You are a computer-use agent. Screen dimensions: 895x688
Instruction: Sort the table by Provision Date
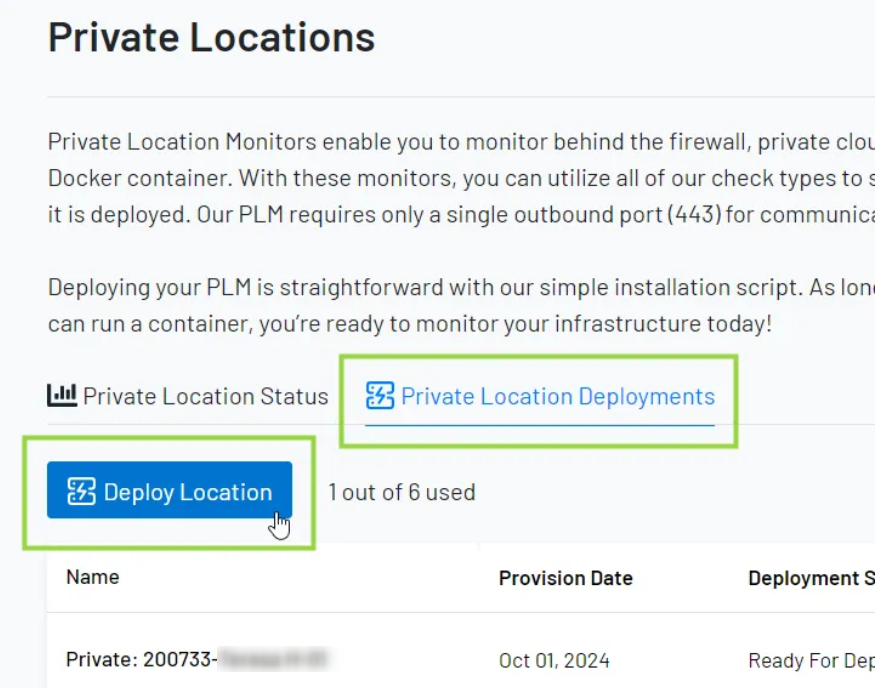coord(565,578)
